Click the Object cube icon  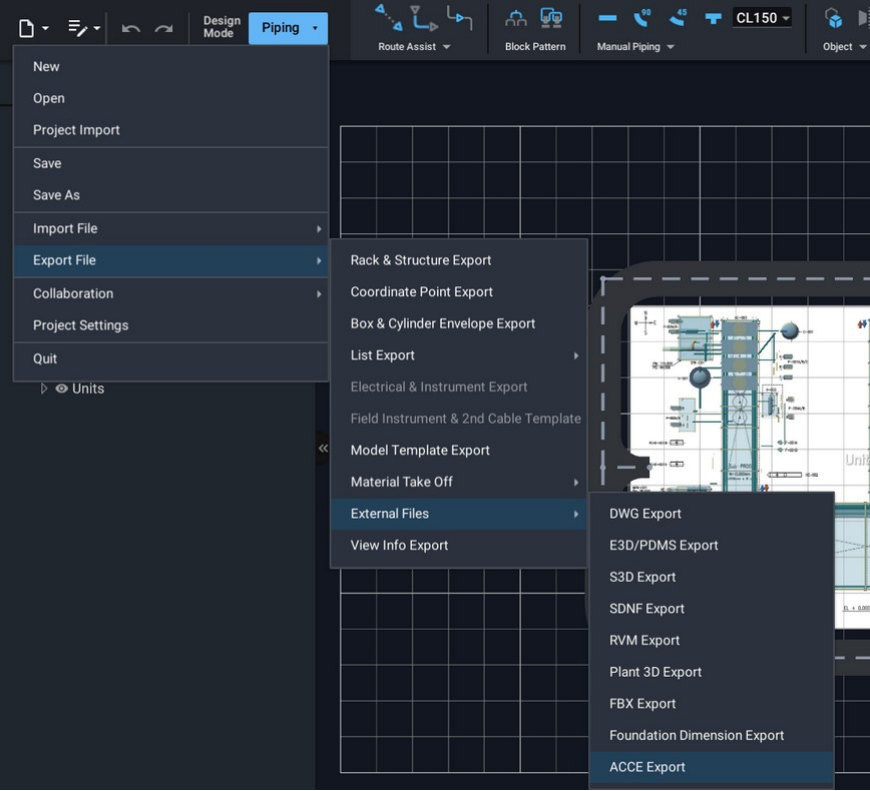pos(833,18)
